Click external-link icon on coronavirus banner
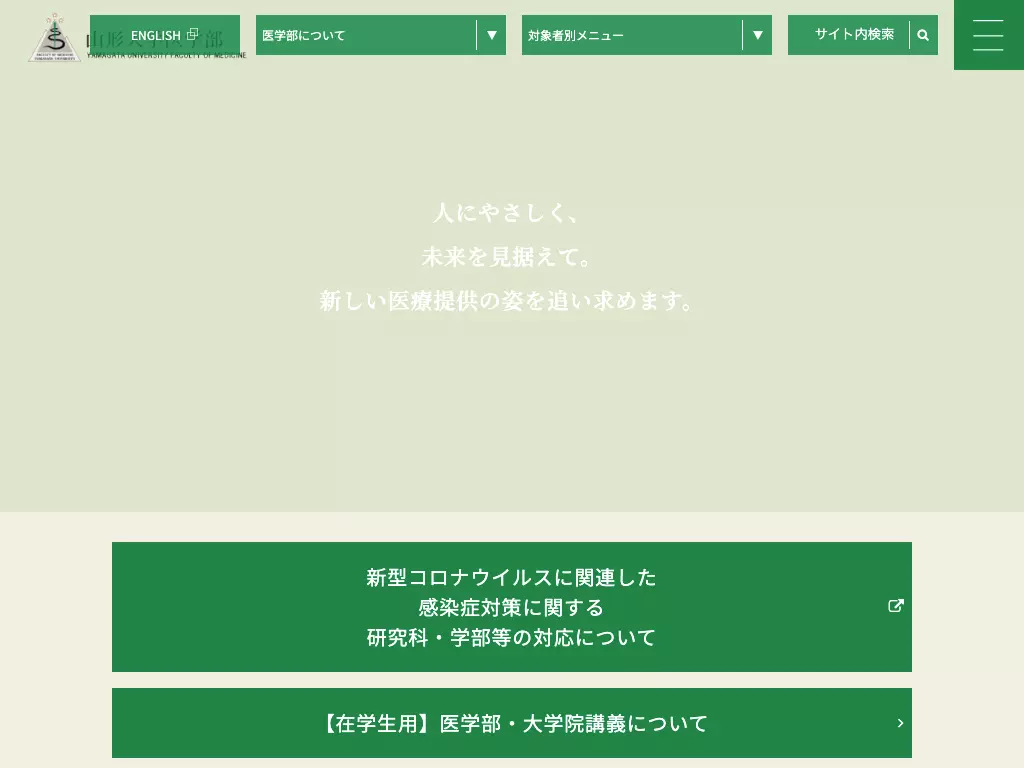Image resolution: width=1024 pixels, height=768 pixels. (896, 606)
